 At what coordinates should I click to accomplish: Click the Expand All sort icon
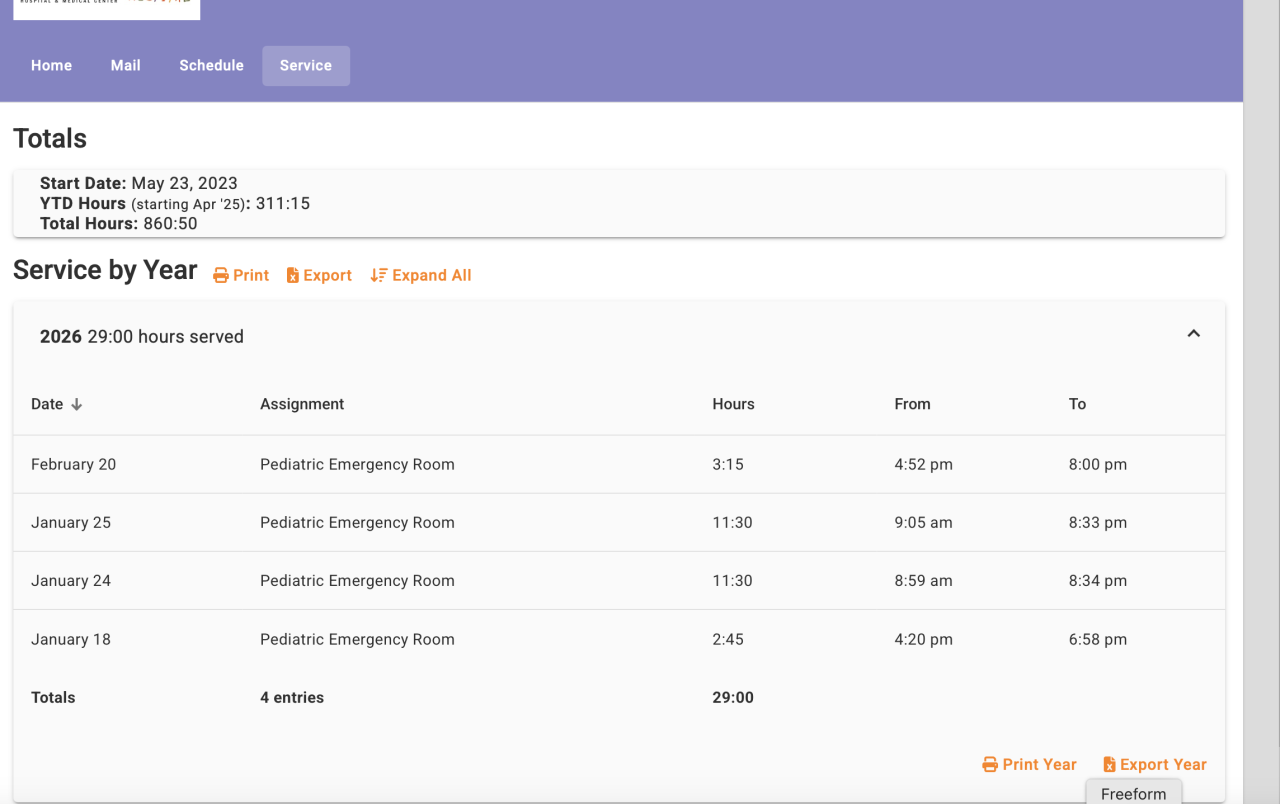[378, 276]
